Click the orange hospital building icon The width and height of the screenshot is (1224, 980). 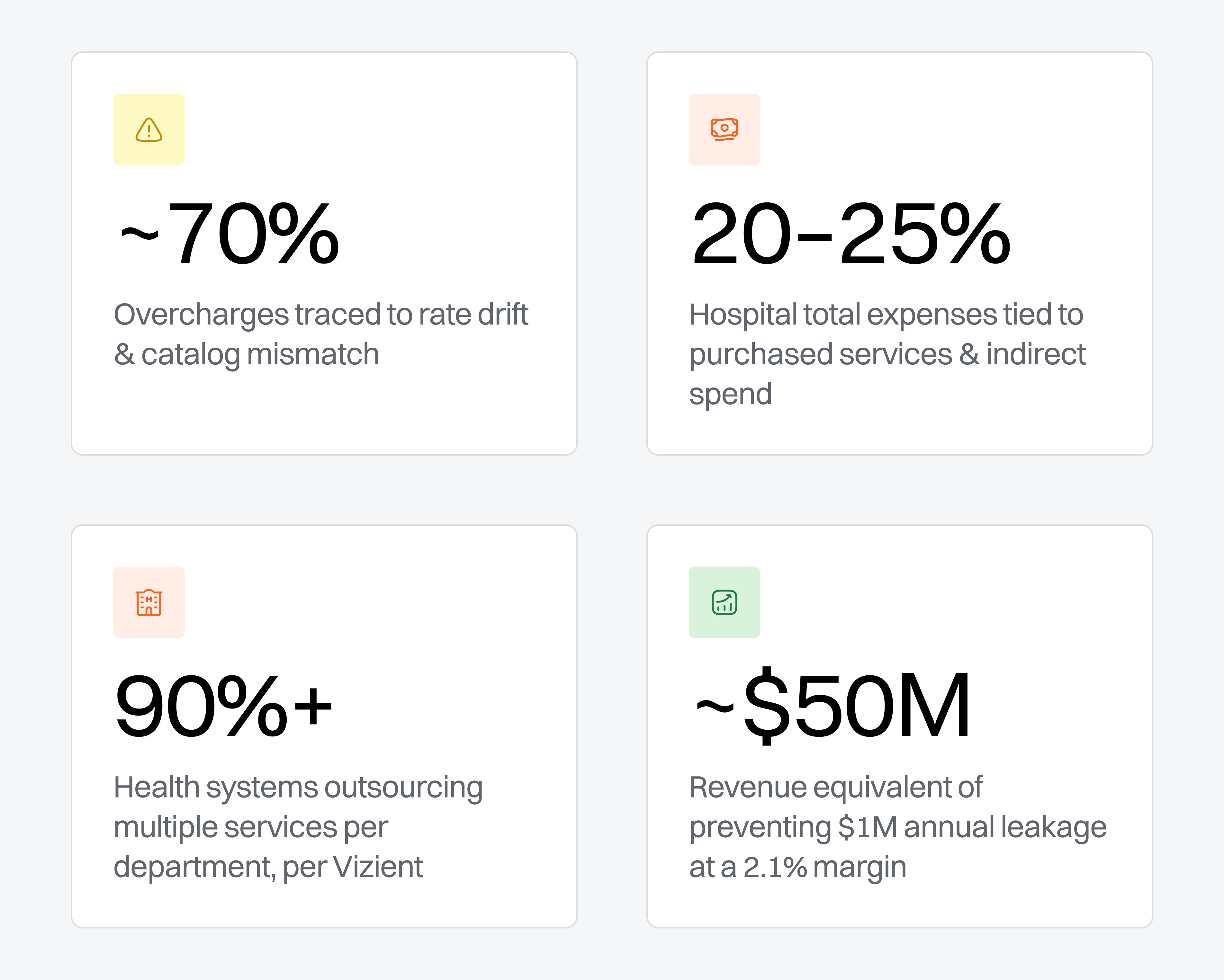149,602
